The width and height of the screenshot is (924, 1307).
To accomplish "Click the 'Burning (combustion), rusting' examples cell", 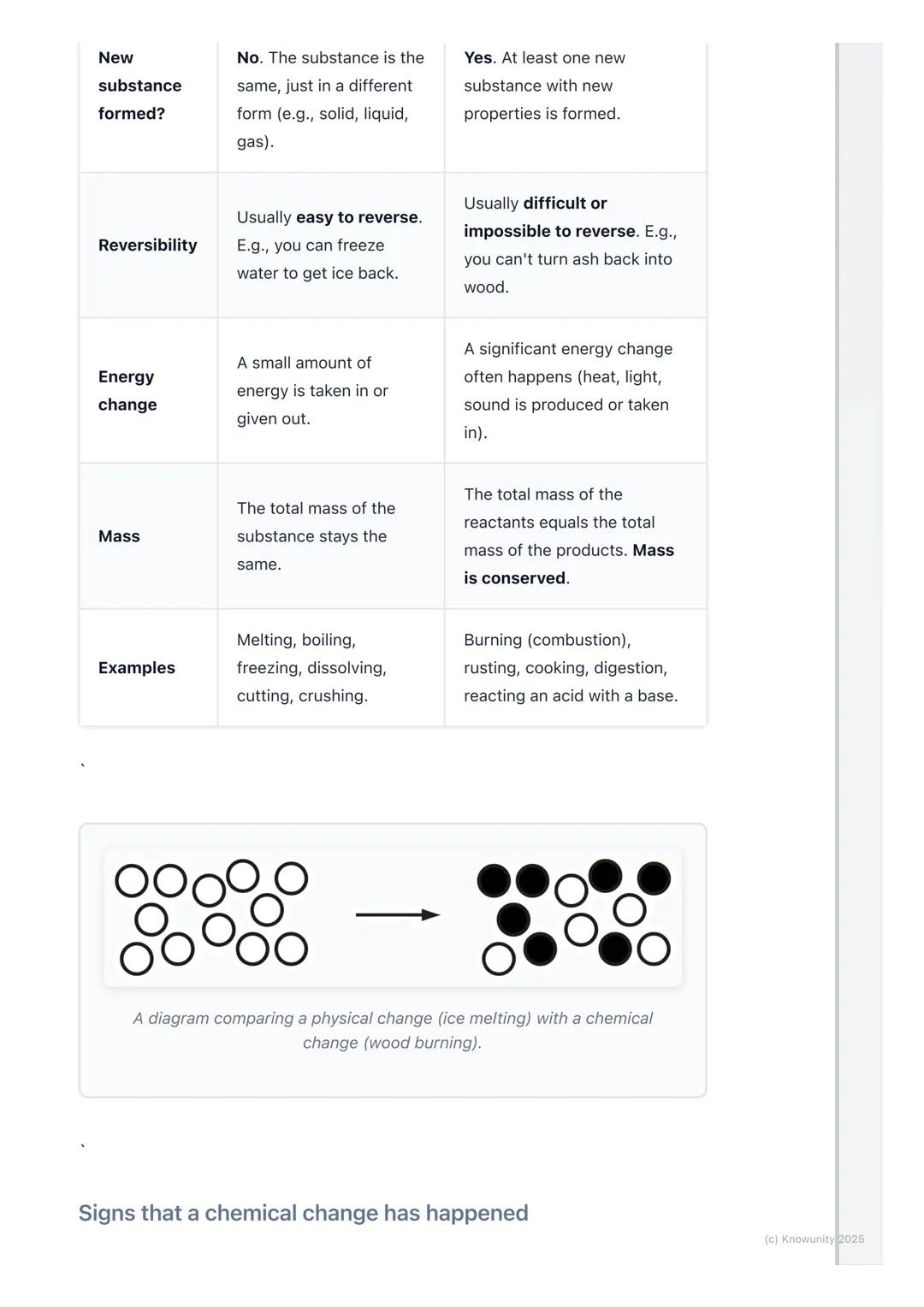I will pos(570,668).
